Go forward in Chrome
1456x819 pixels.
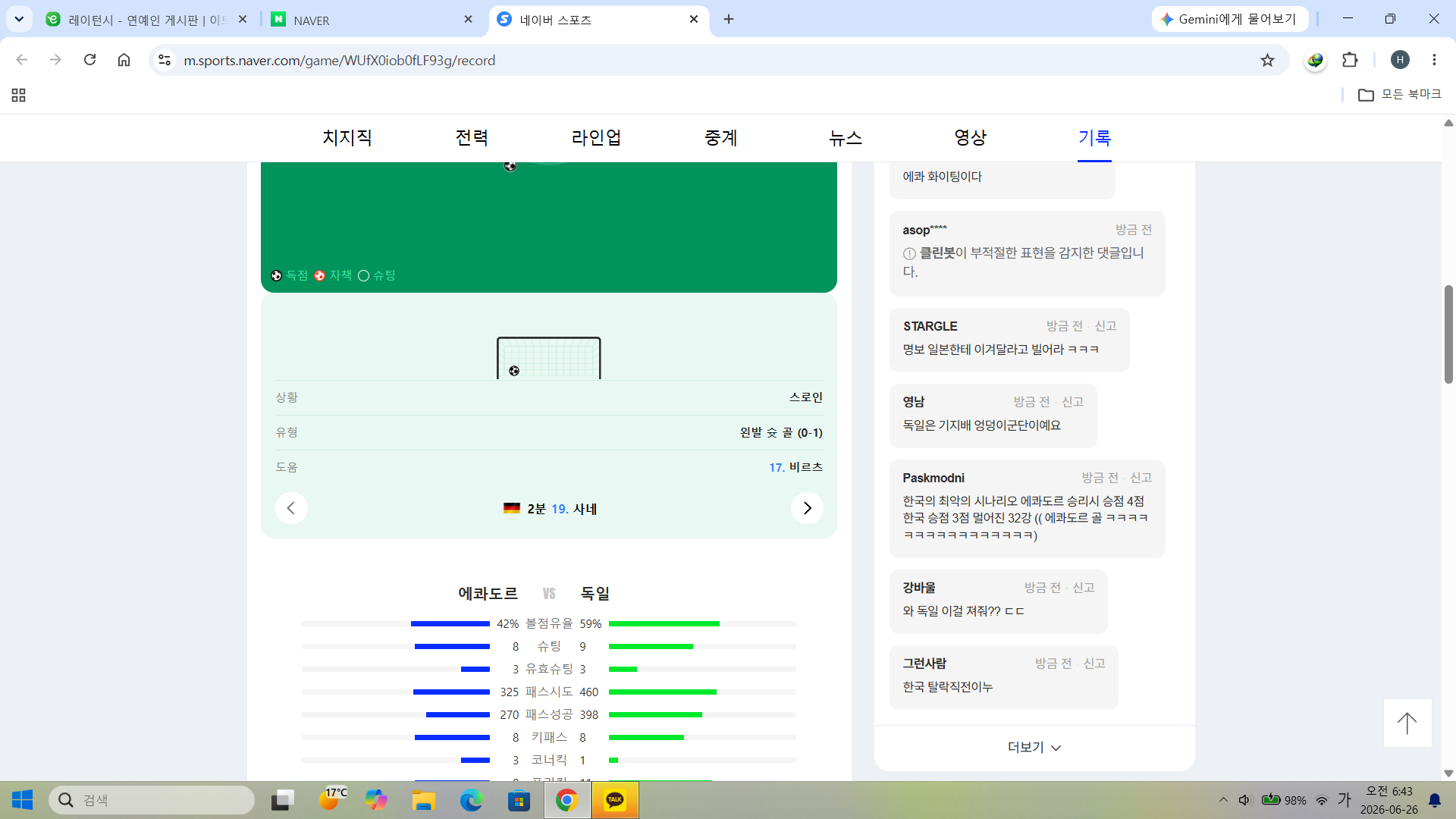[x=55, y=60]
